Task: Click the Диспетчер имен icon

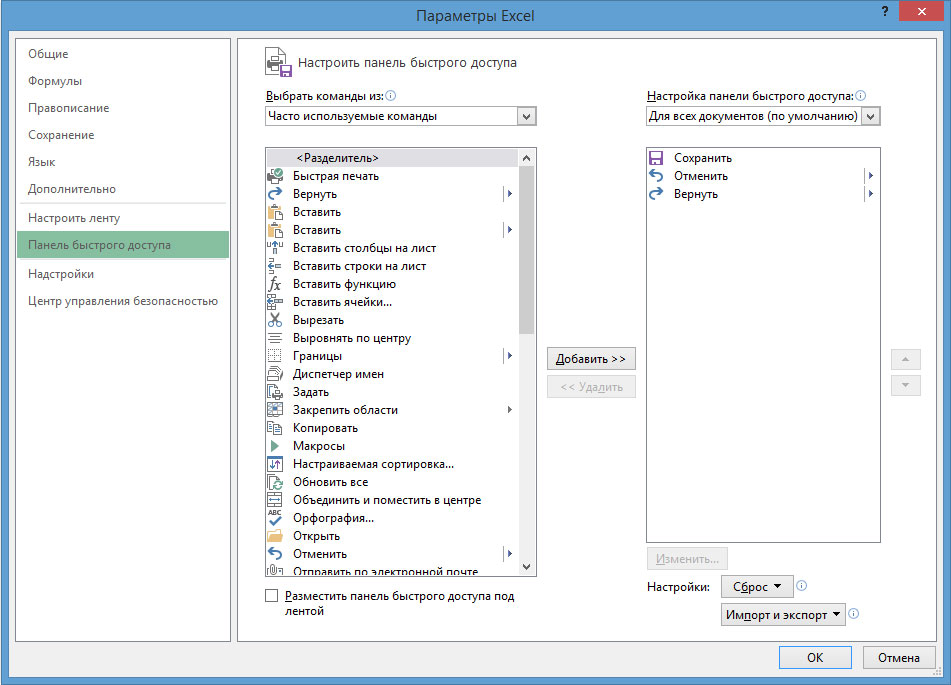Action: coord(275,374)
